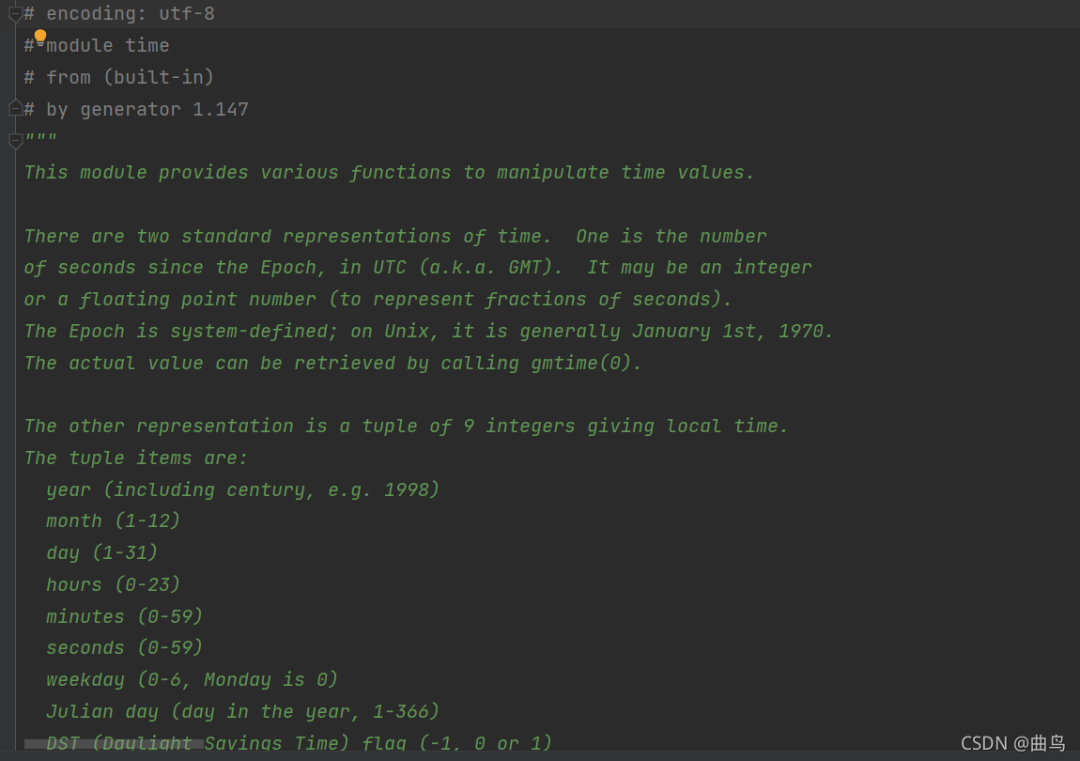Click 'weekday (0-6, Monday is 0)' line
The width and height of the screenshot is (1080, 761).
coord(192,680)
